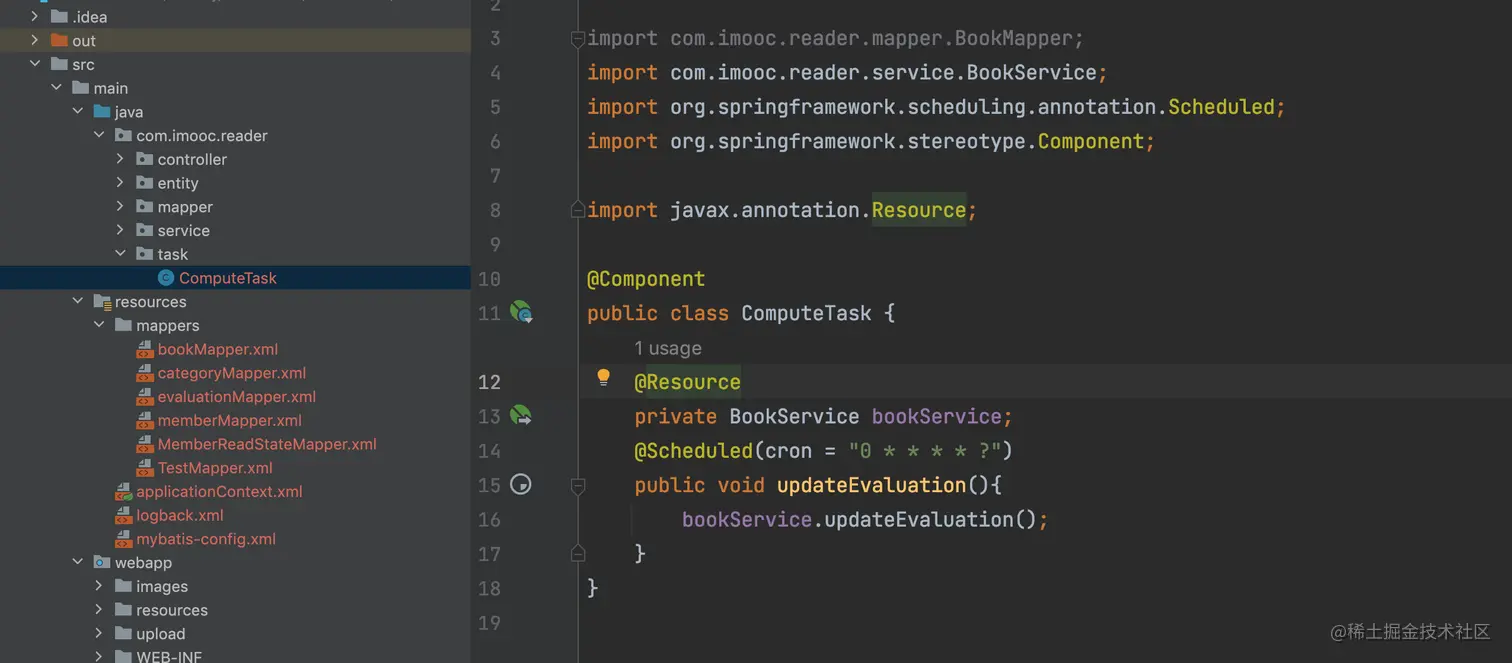Screen dimensions: 1512x663
Task: Click the @Scheduled annotation on line 14
Action: point(693,451)
